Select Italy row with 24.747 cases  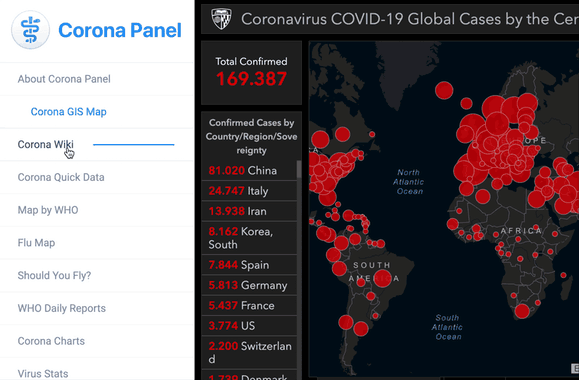pos(249,191)
